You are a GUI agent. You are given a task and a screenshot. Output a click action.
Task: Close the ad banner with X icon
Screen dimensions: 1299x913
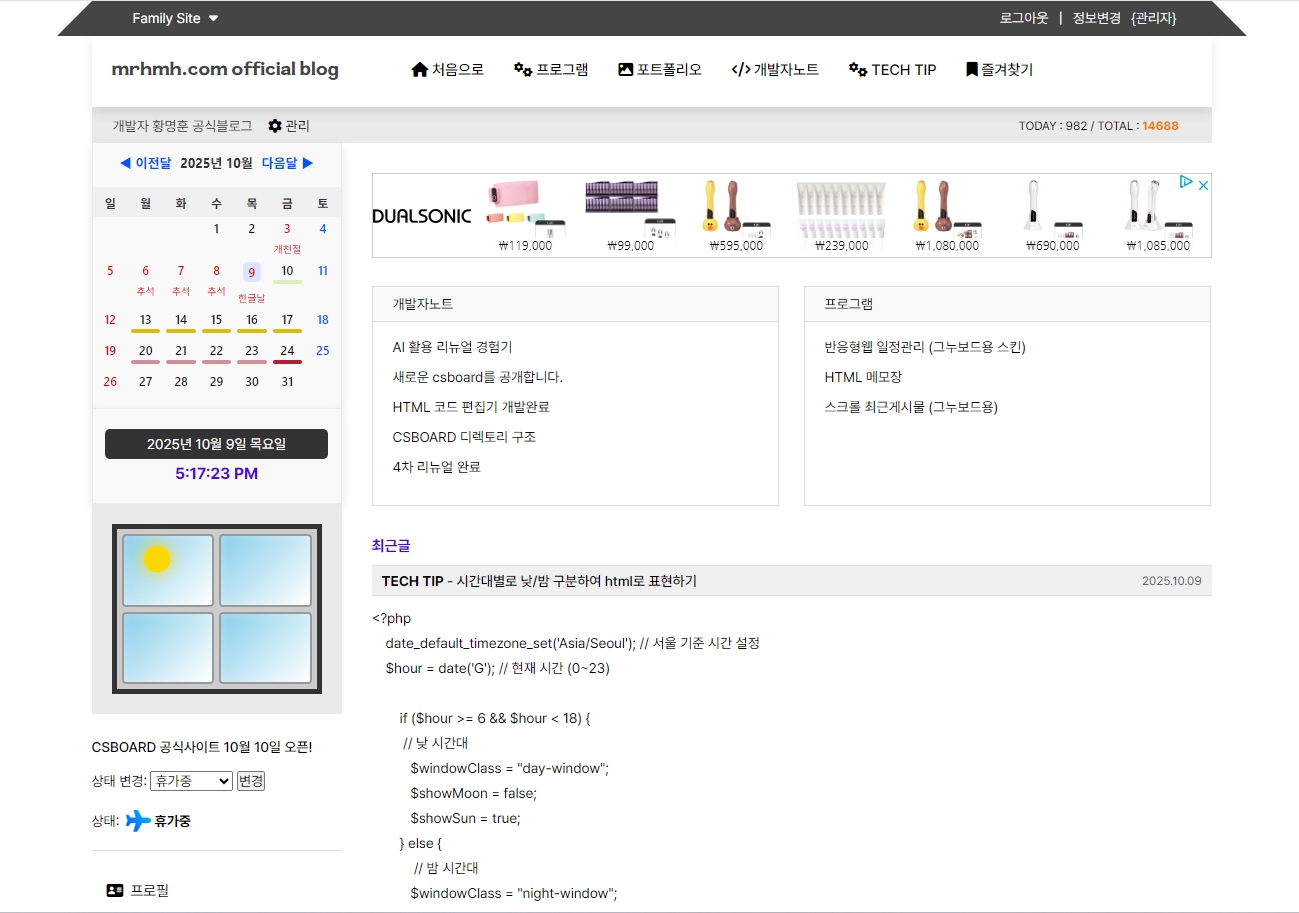[1204, 184]
